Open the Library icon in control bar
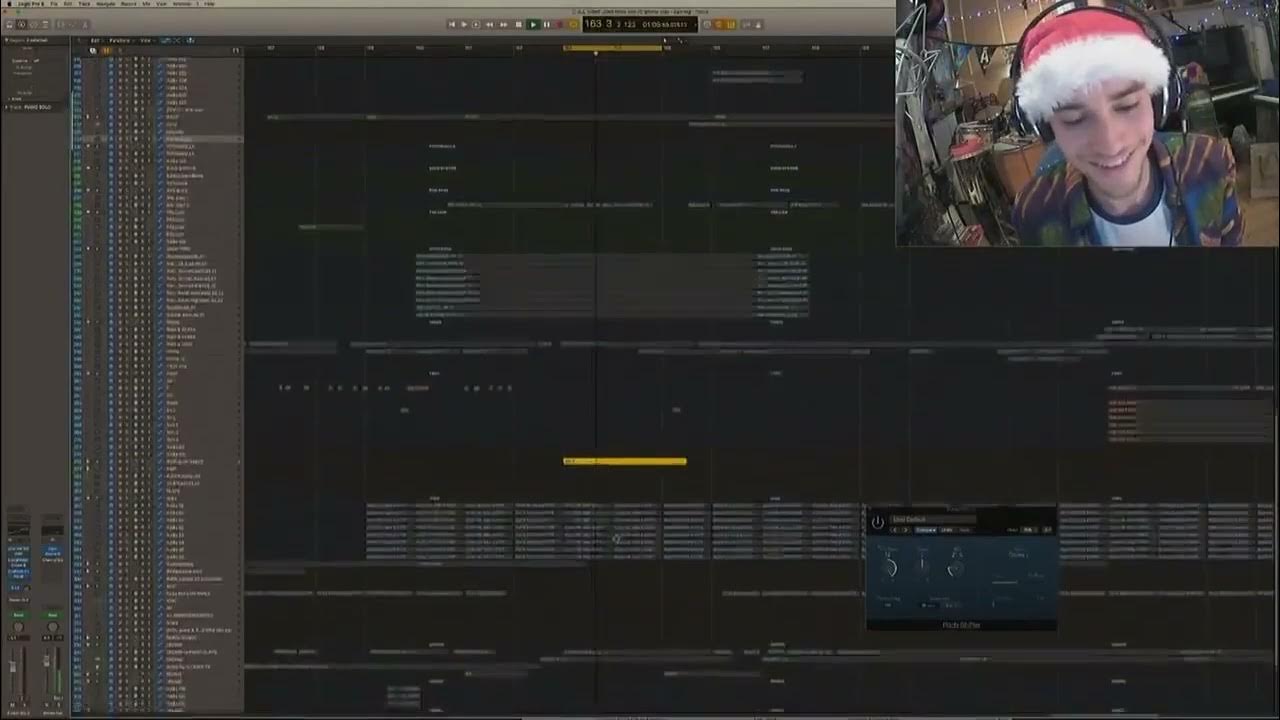This screenshot has height=720, width=1280. pyautogui.click(x=9, y=24)
